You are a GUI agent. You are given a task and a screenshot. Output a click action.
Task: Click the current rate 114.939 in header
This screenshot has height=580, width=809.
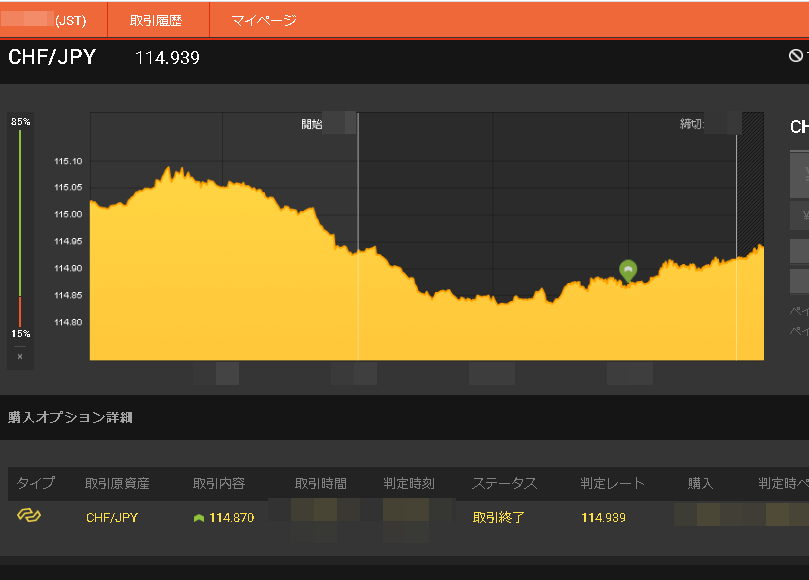point(167,58)
